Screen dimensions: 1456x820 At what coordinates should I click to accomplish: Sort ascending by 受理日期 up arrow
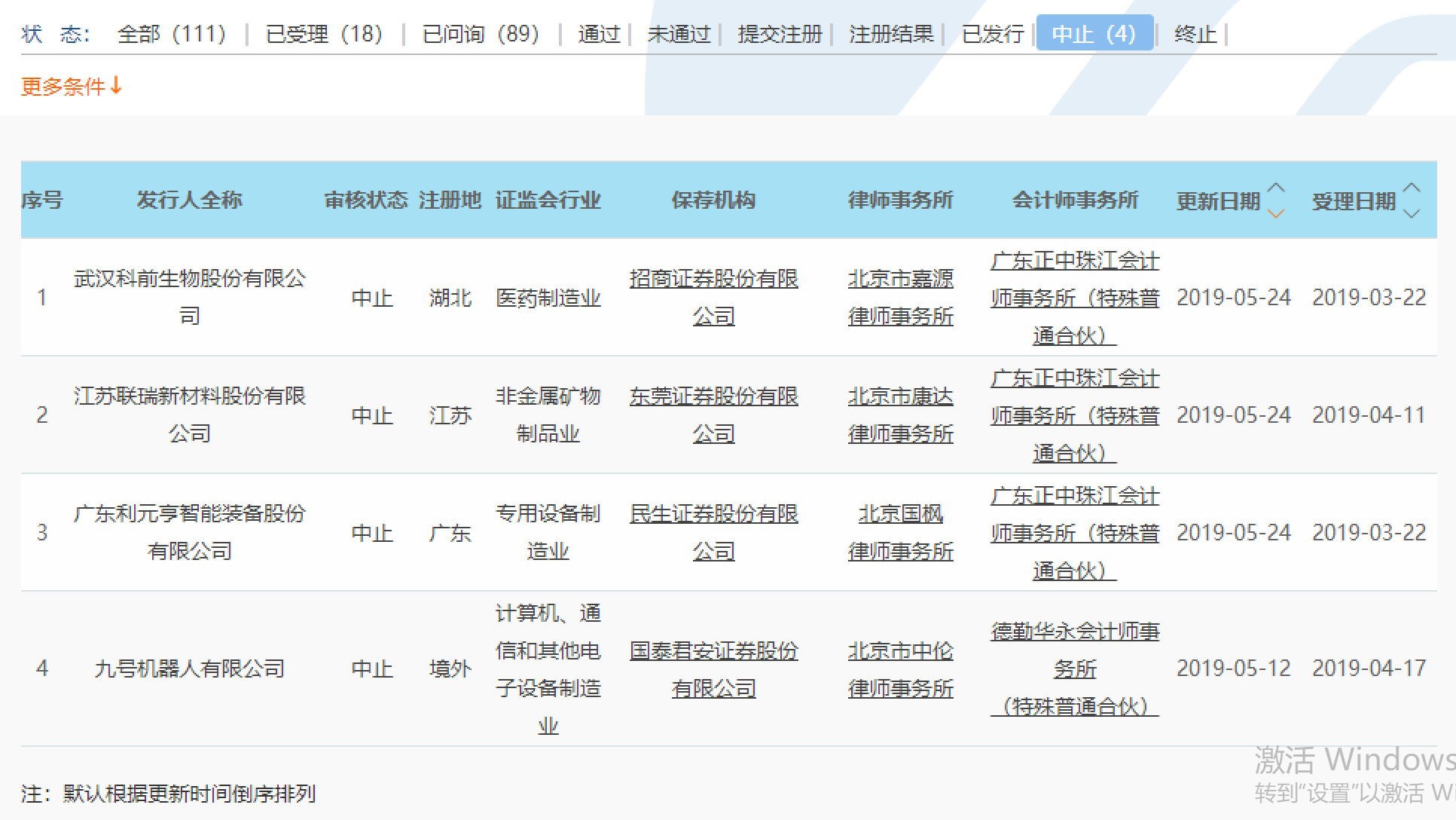click(1412, 188)
